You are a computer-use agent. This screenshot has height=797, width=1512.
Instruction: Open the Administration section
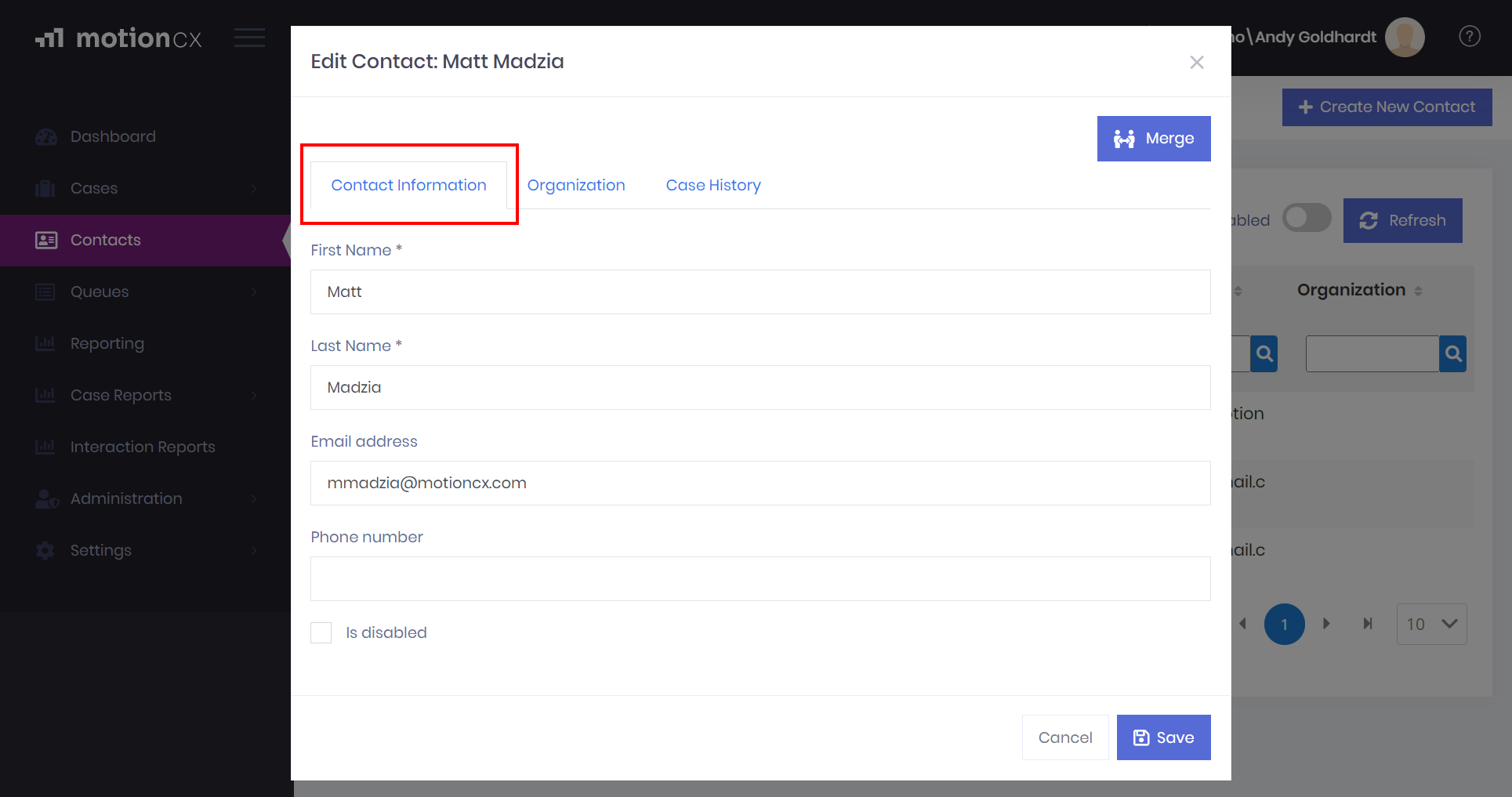pyautogui.click(x=126, y=498)
